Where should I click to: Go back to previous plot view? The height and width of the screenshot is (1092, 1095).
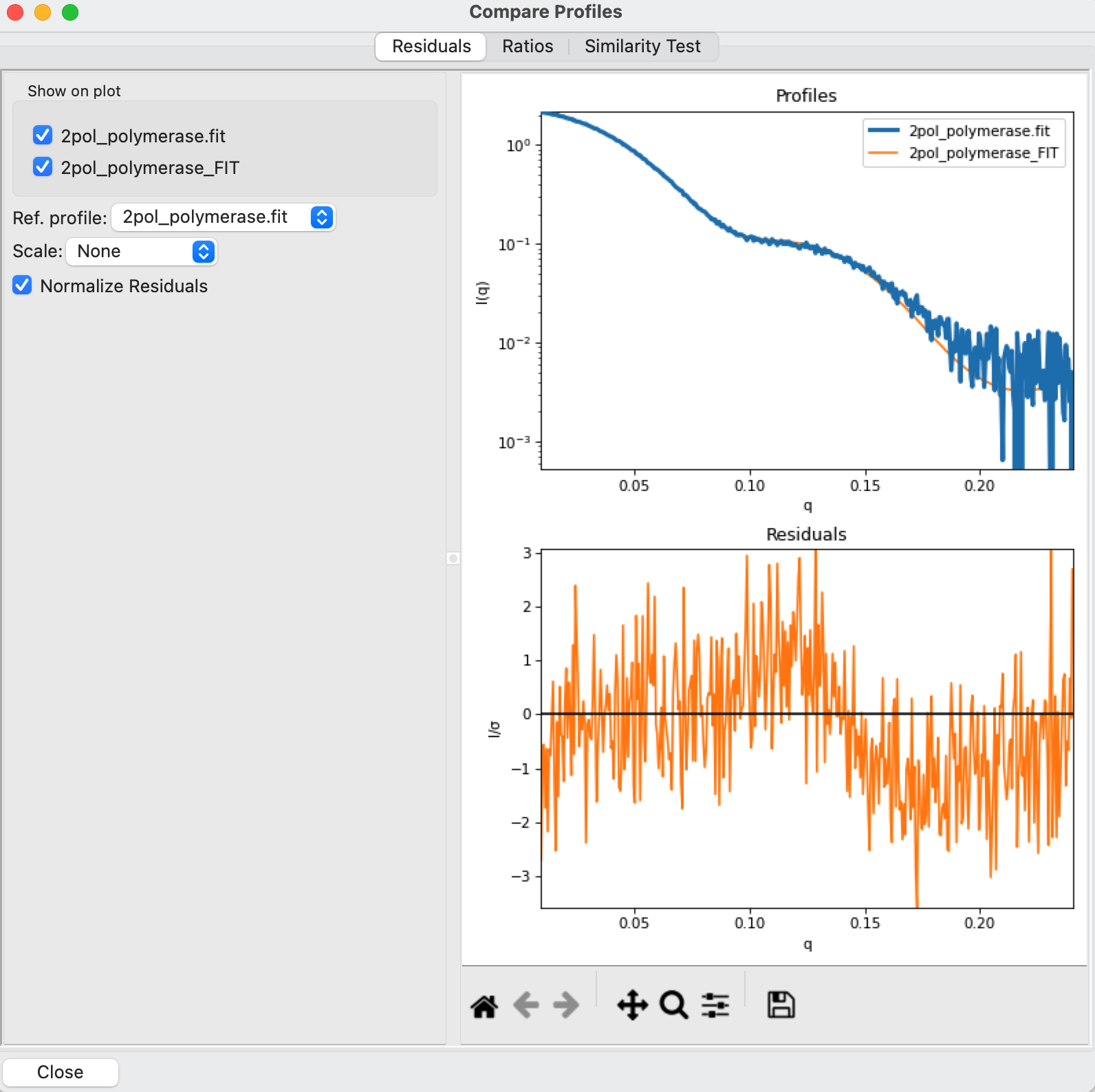[526, 1005]
